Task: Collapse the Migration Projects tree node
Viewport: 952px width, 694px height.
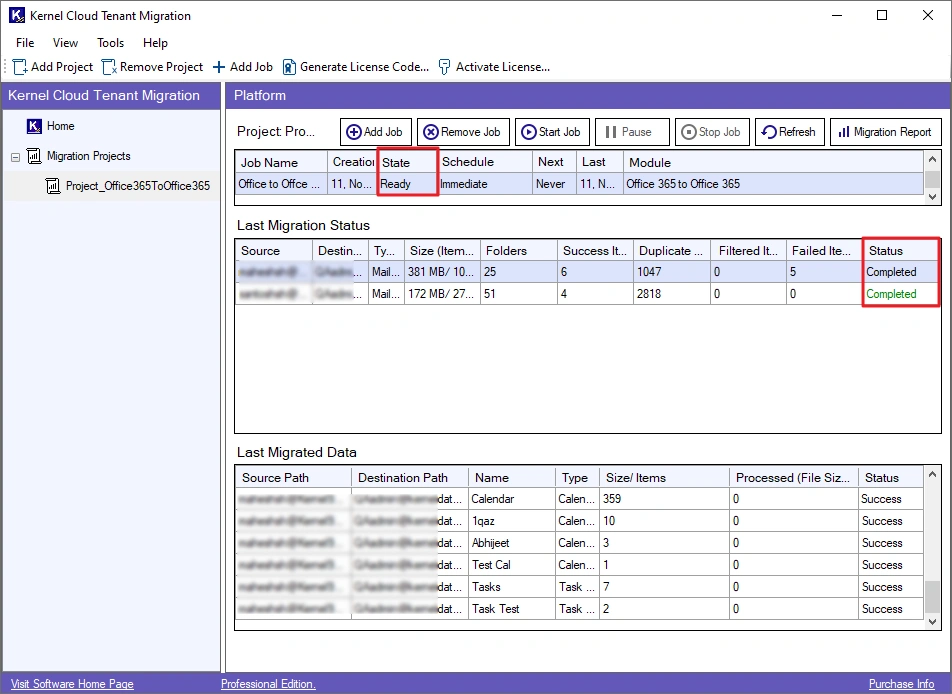Action: [16, 157]
